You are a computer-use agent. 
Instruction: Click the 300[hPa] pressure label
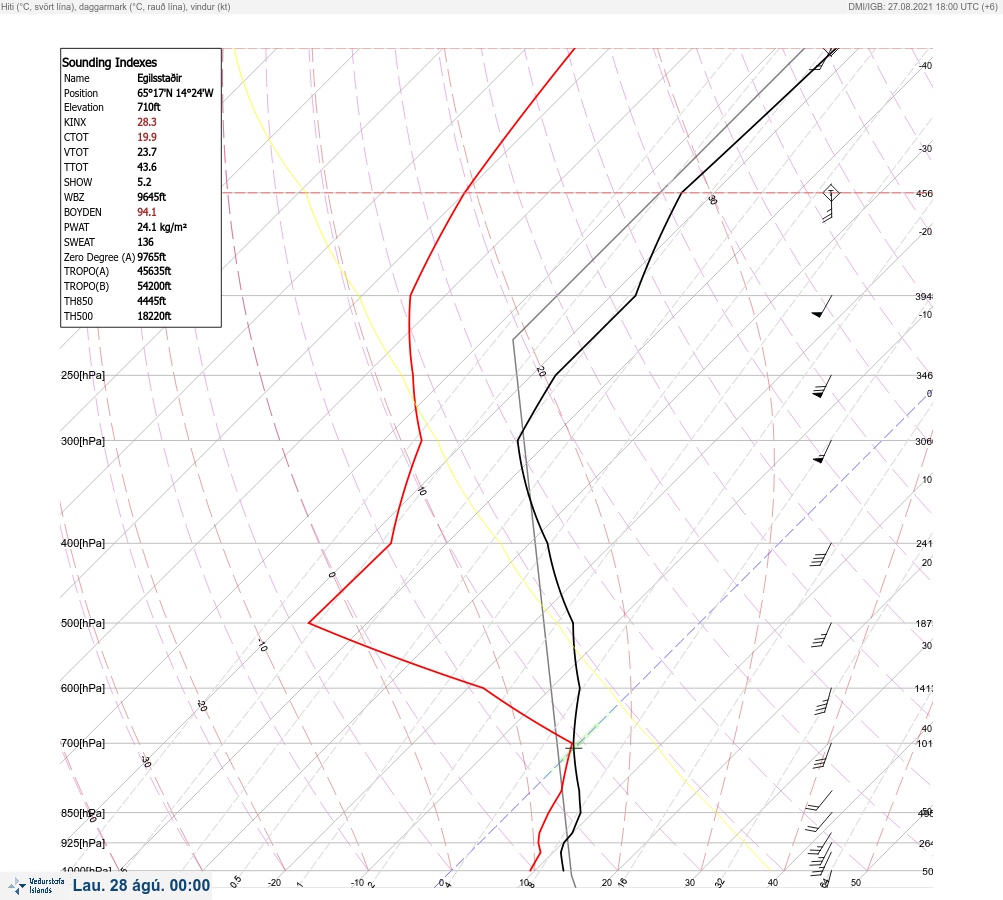coord(83,441)
